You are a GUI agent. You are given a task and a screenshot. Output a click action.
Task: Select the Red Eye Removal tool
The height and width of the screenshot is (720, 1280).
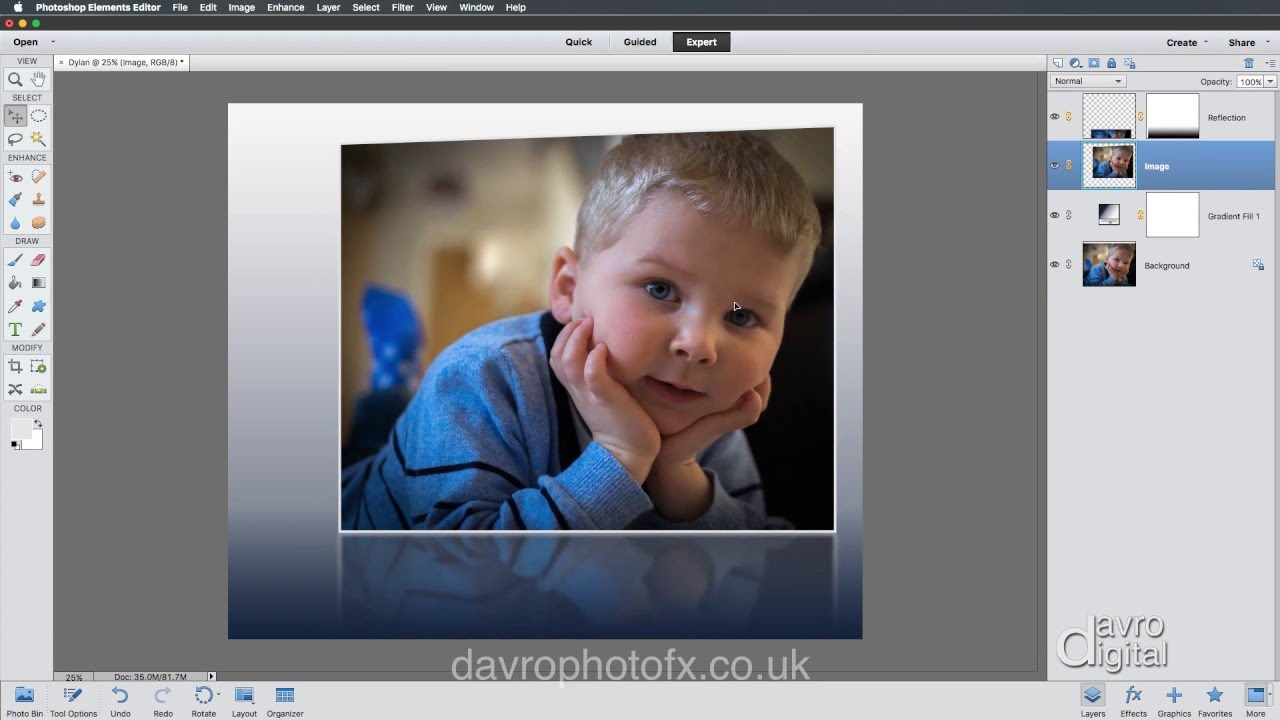point(15,176)
